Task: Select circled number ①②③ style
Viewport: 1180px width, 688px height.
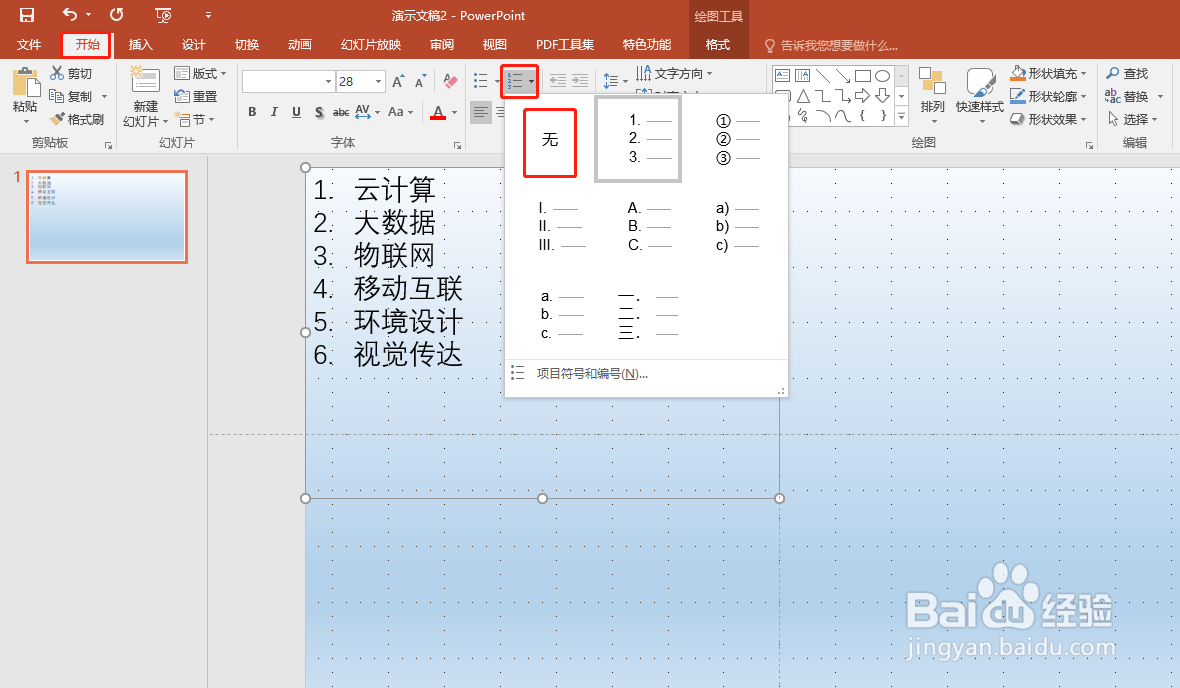Action: (738, 139)
